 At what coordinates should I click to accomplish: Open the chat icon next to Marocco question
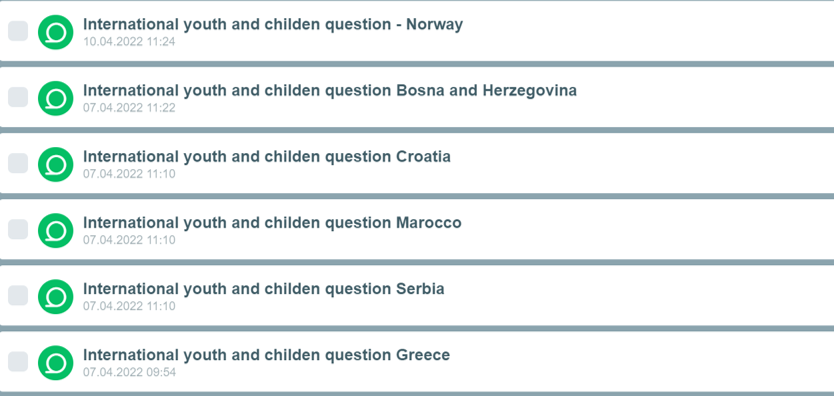pos(55,231)
